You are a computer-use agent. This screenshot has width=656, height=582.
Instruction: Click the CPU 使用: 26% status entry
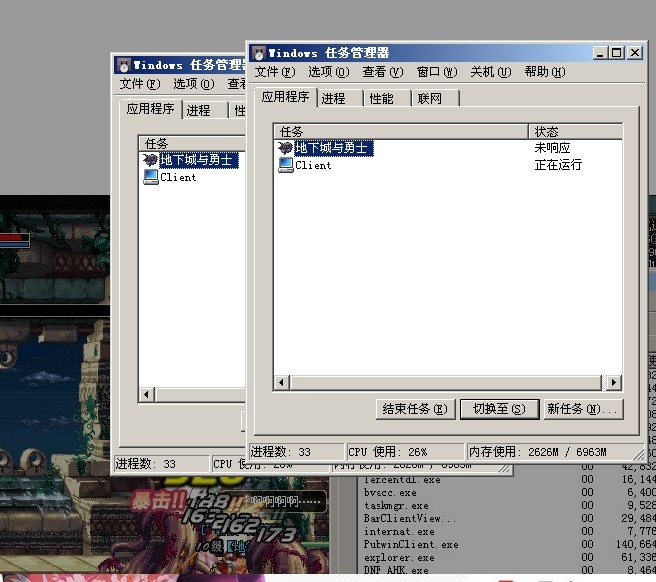pos(405,452)
